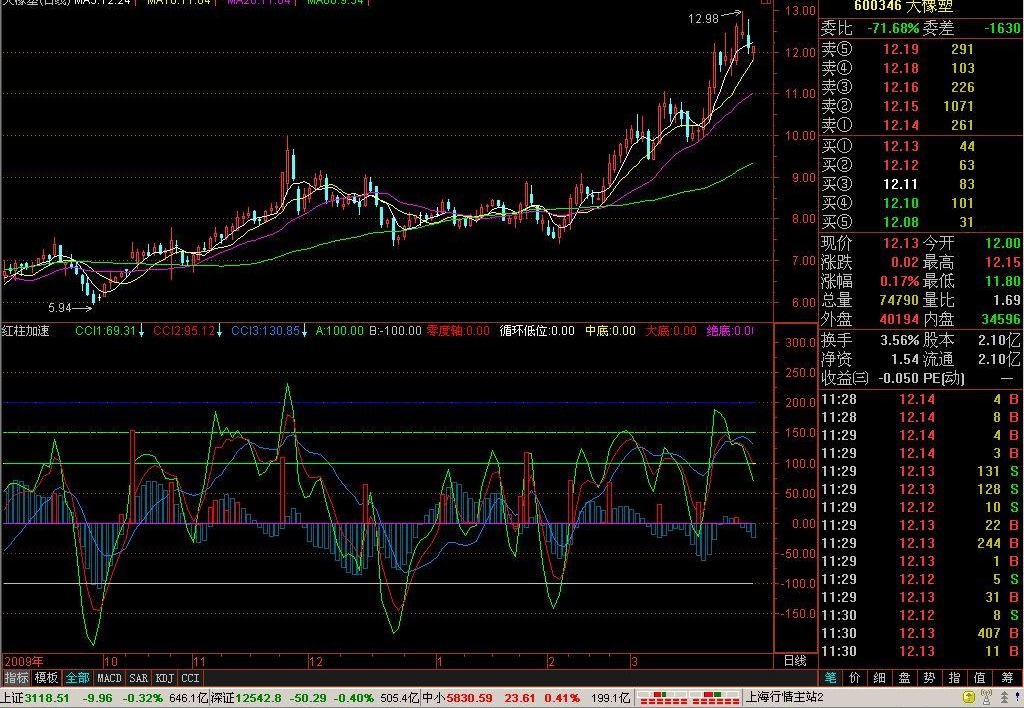Image resolution: width=1024 pixels, height=708 pixels.
Task: Select the SAR indicator tab
Action: pyautogui.click(x=138, y=678)
